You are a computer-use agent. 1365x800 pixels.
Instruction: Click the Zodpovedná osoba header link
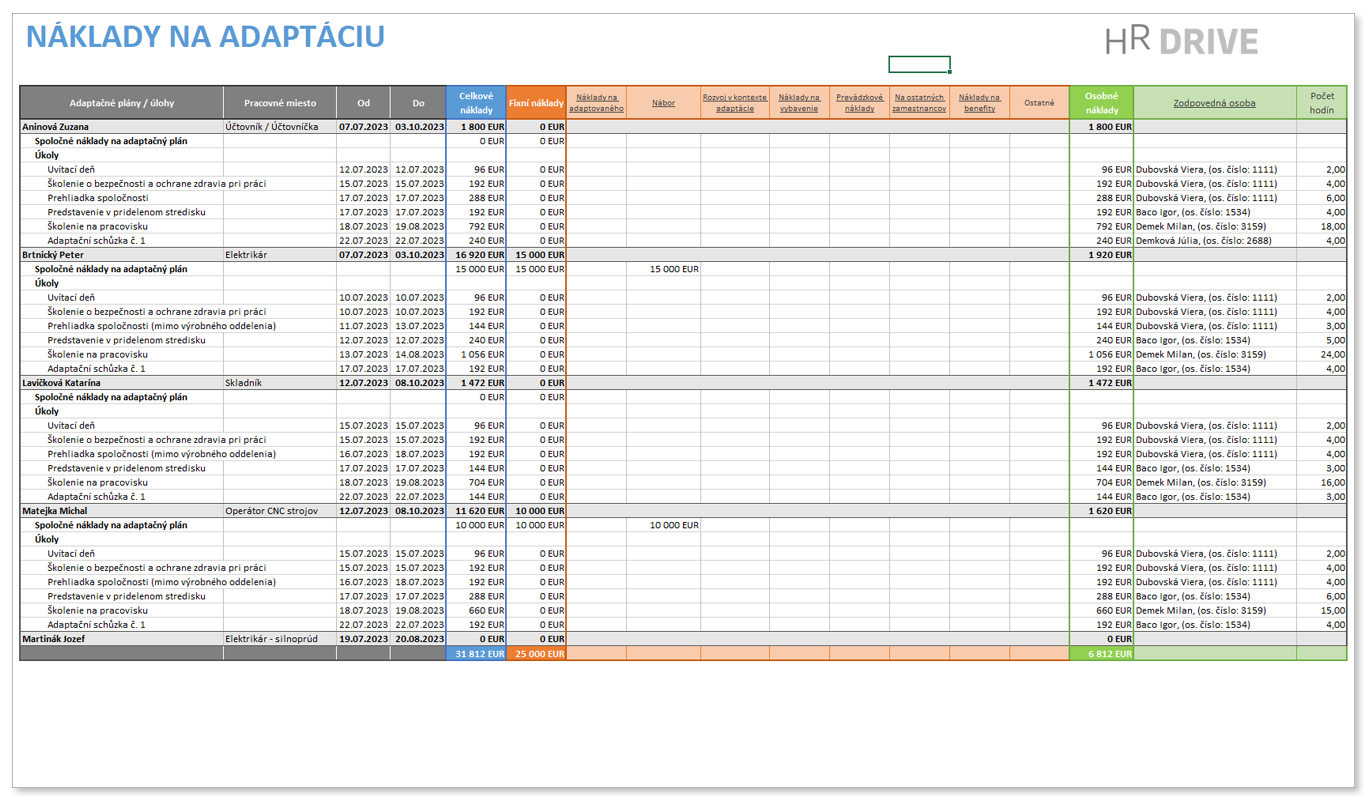(x=1214, y=102)
